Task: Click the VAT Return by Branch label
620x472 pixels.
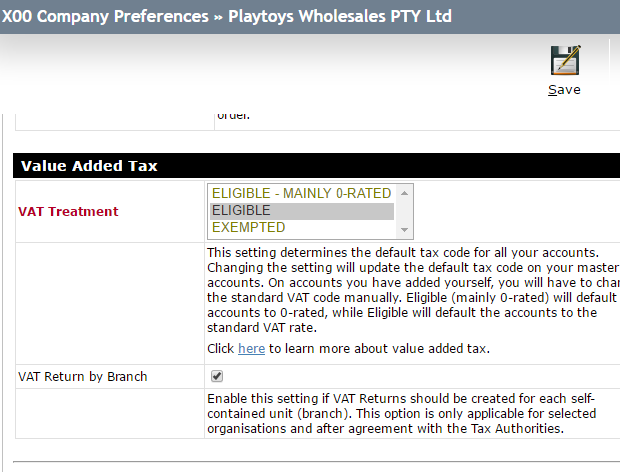Action: [83, 376]
